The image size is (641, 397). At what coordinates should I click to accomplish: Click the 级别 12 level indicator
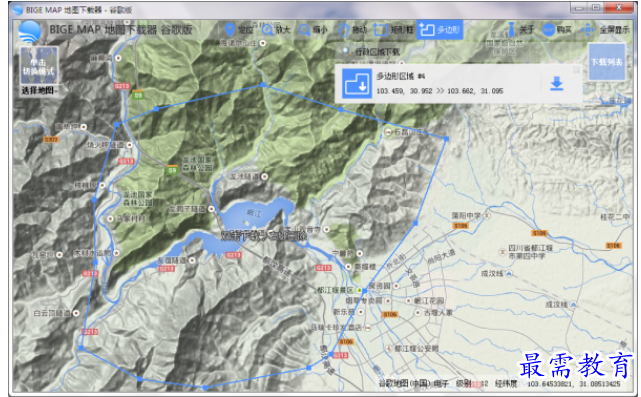click(472, 384)
